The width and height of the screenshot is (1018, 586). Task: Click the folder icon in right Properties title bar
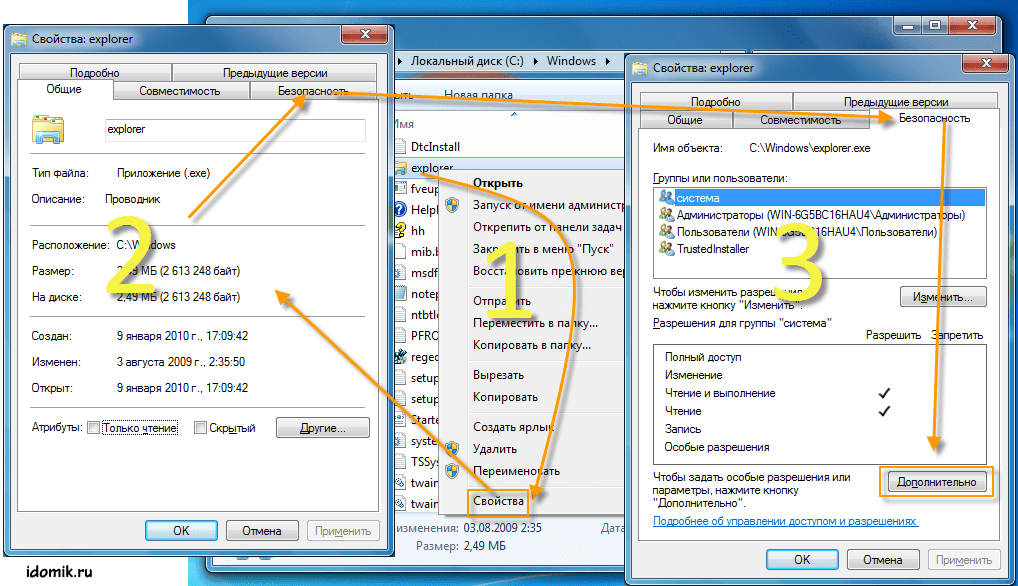(x=640, y=68)
